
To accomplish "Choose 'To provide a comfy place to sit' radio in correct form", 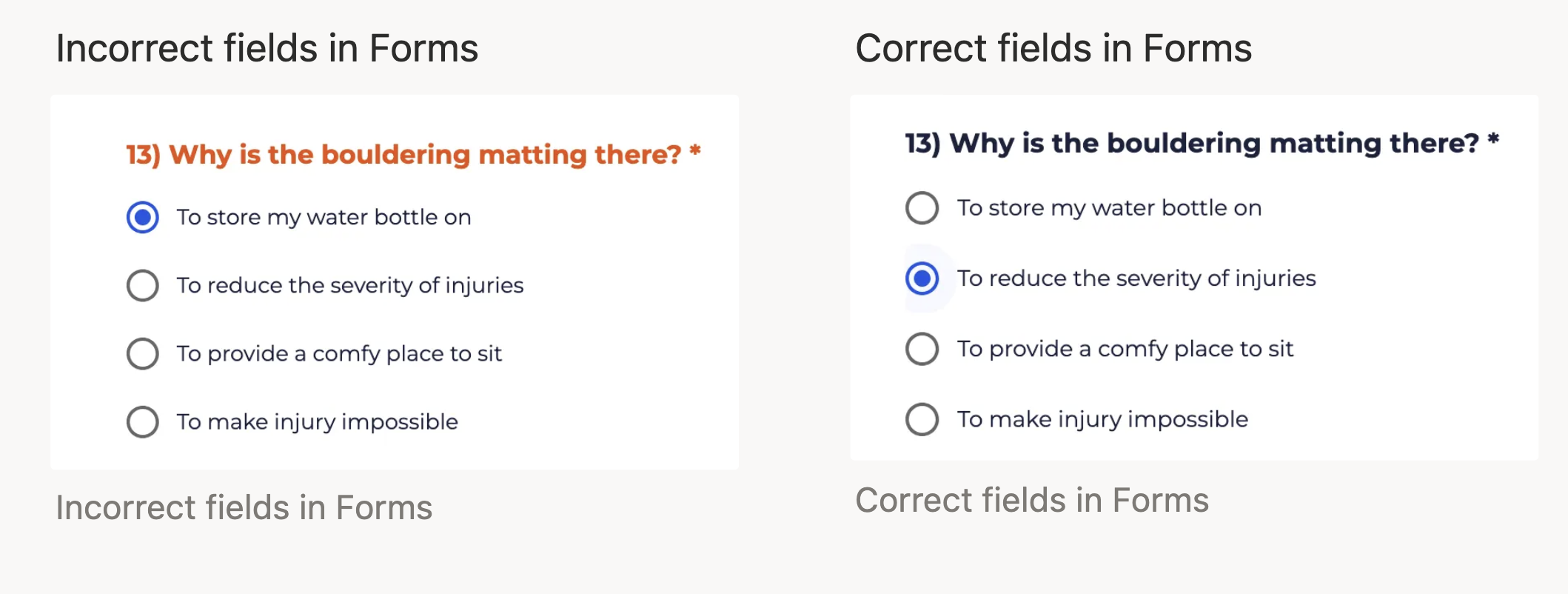I will tap(922, 349).
